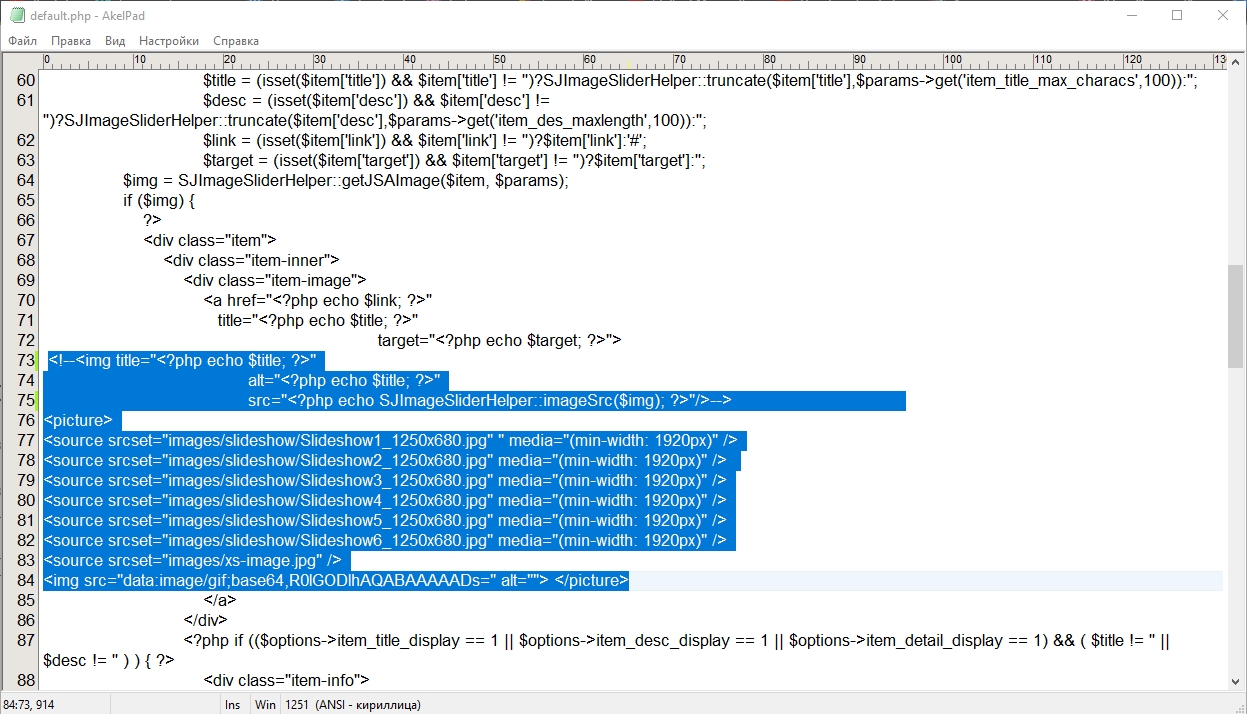Open the Вид menu

115,41
